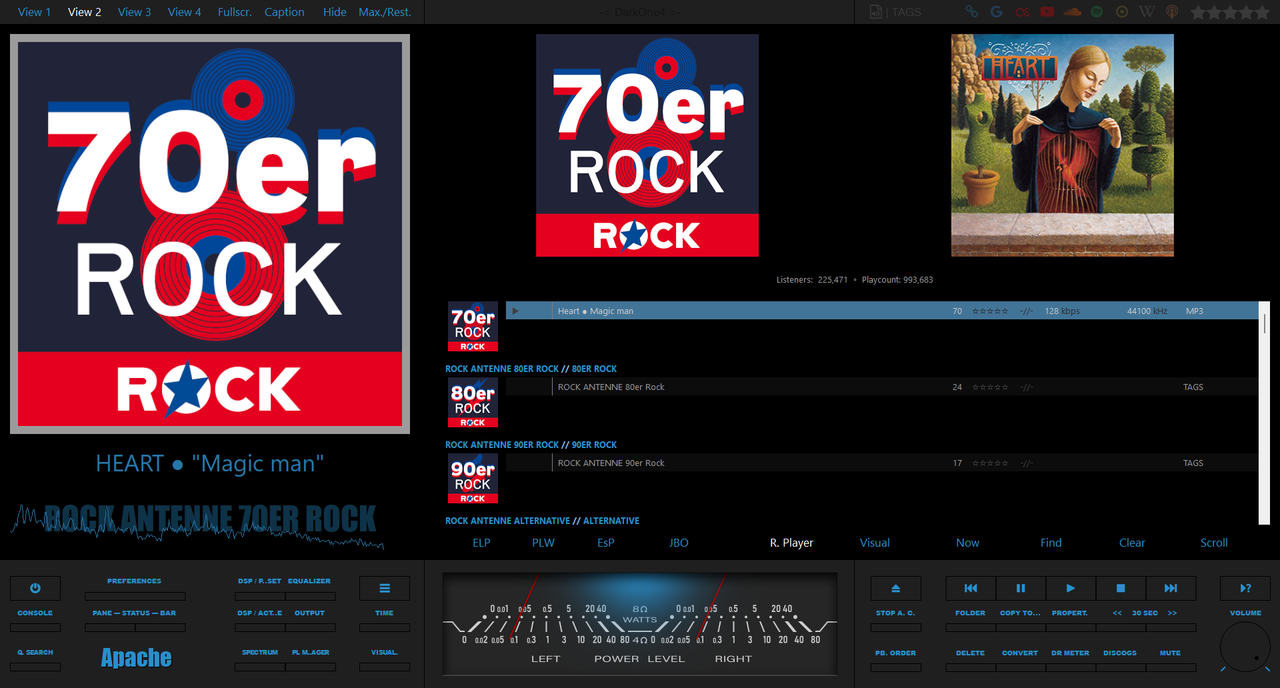The height and width of the screenshot is (688, 1280).
Task: Open the YouTube icon
Action: (x=1047, y=12)
